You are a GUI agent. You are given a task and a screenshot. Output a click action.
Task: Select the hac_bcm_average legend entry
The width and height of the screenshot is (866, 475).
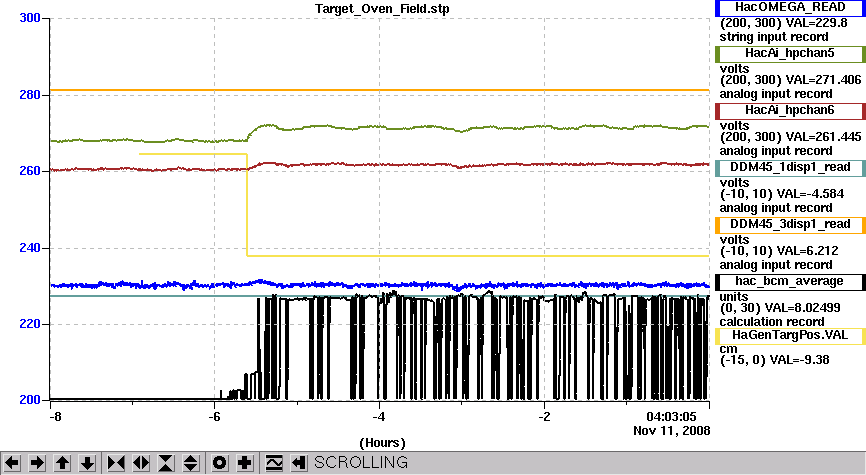tap(790, 282)
